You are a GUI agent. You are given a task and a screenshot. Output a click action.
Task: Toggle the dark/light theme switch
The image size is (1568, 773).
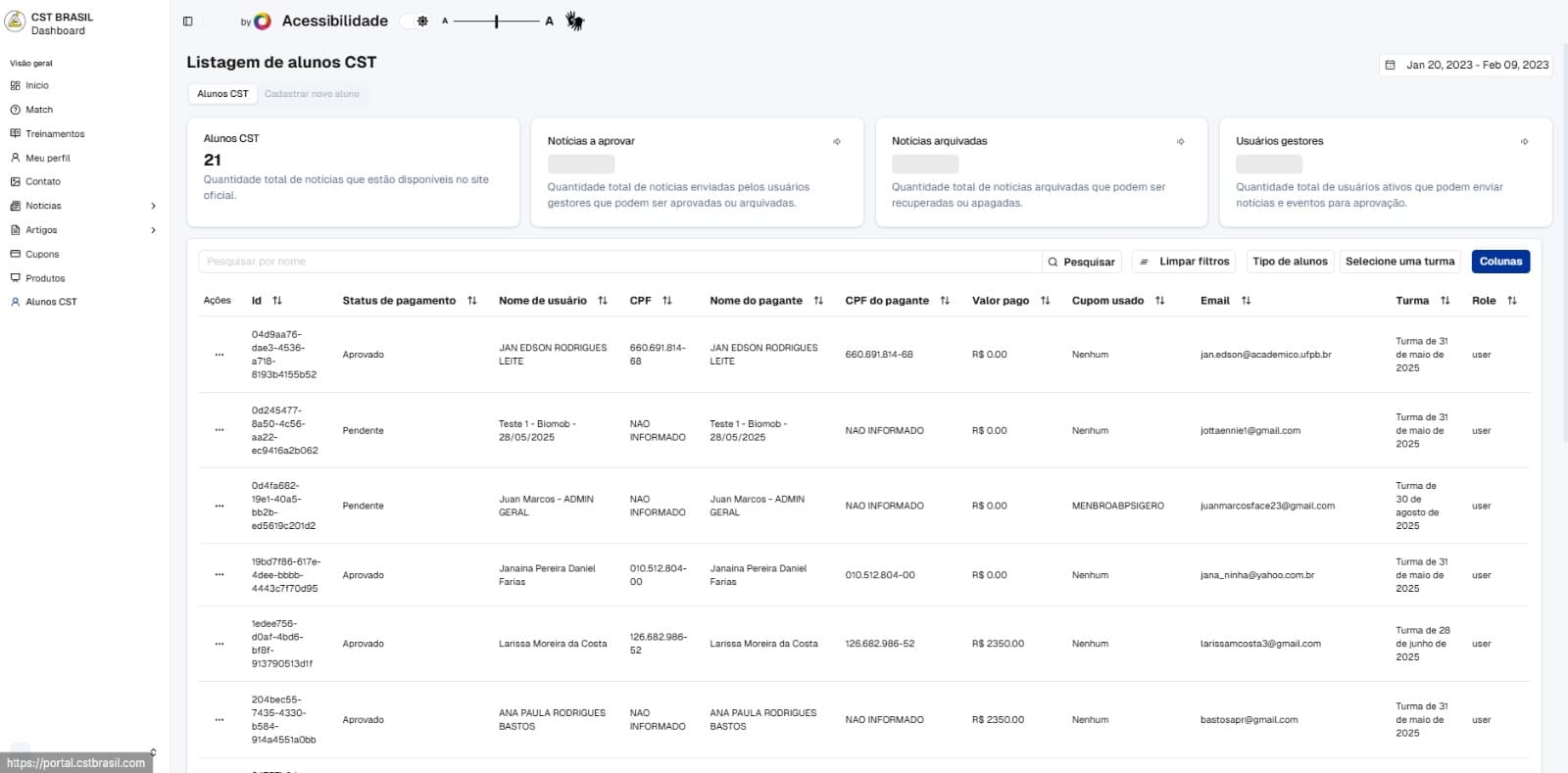[417, 21]
